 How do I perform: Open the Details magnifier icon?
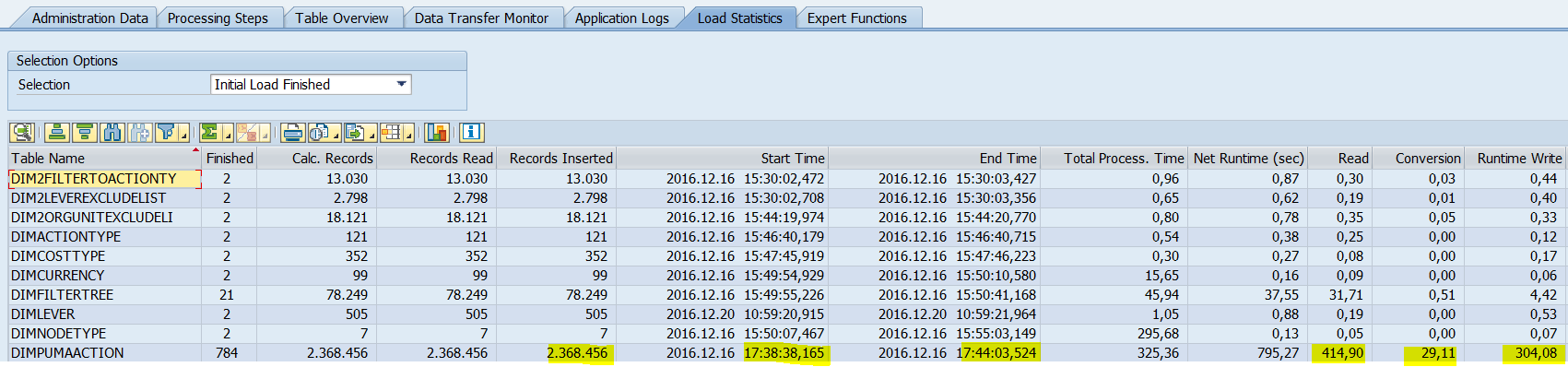22,133
